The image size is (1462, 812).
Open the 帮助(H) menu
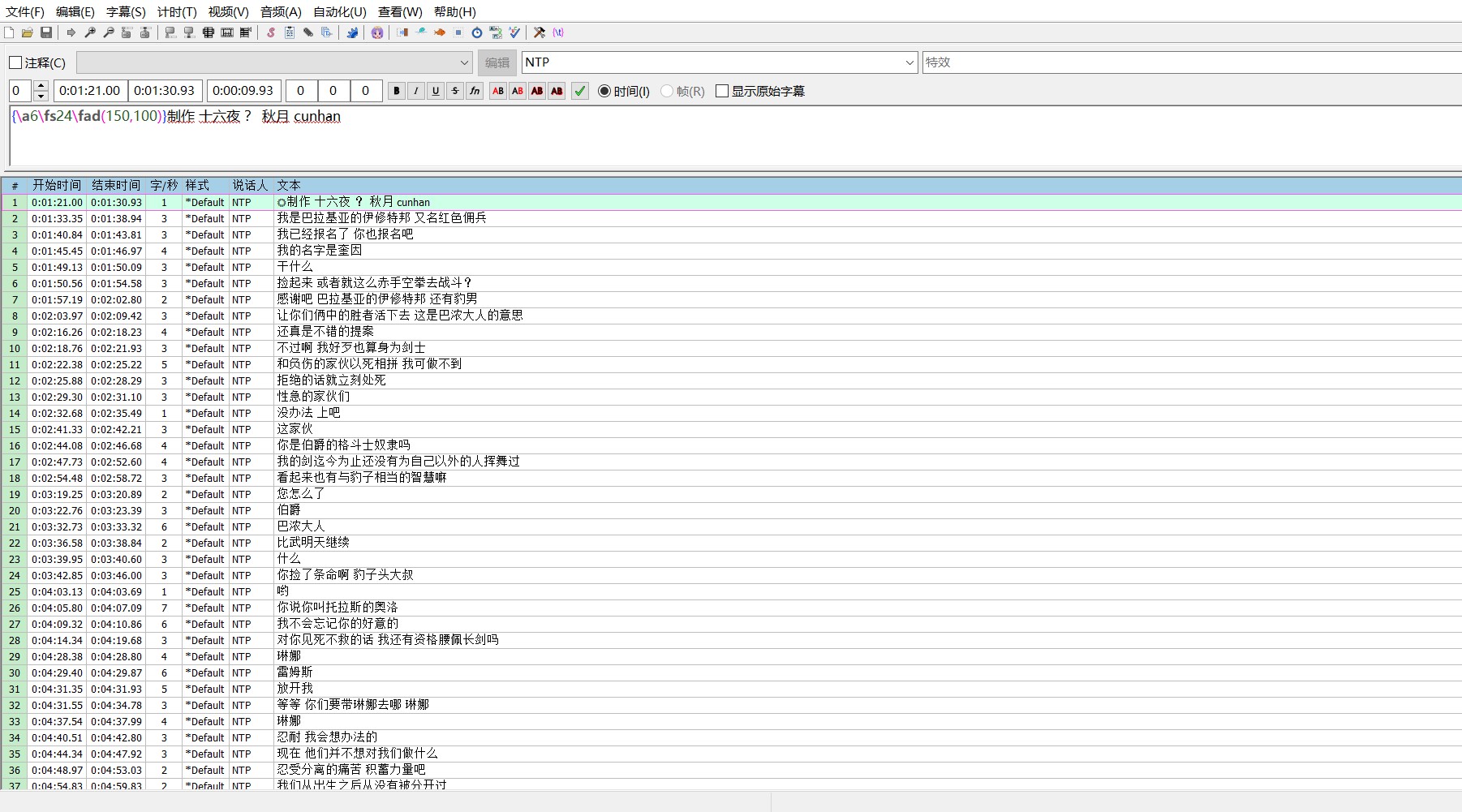[455, 12]
